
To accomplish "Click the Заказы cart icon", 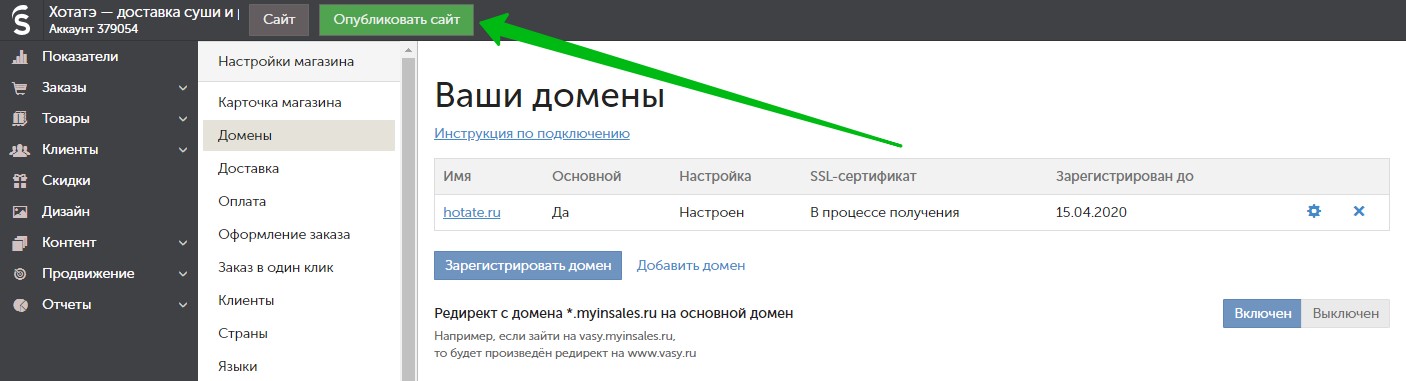I will tap(19, 88).
